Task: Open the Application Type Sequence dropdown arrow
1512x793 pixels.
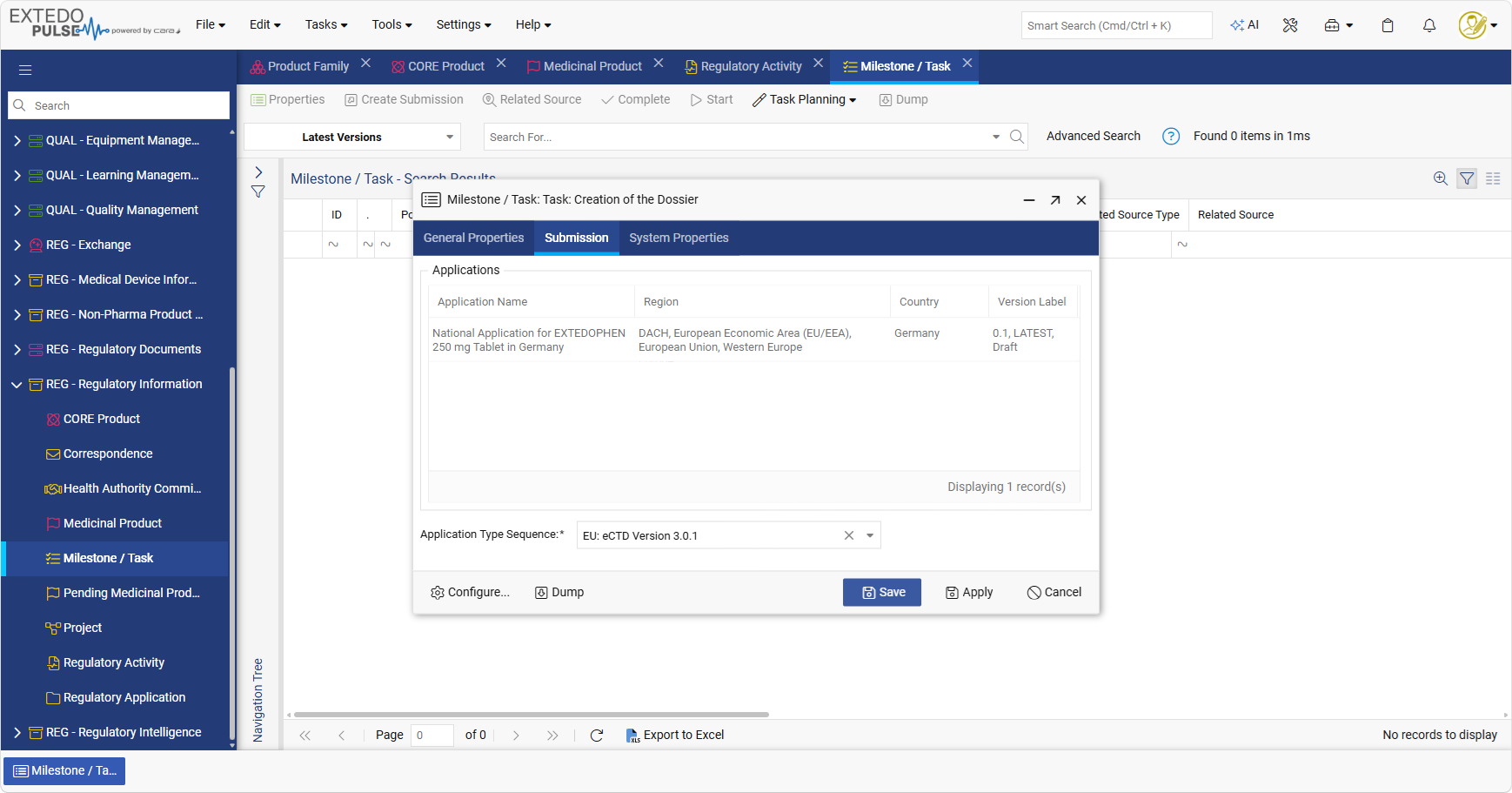Action: (870, 535)
